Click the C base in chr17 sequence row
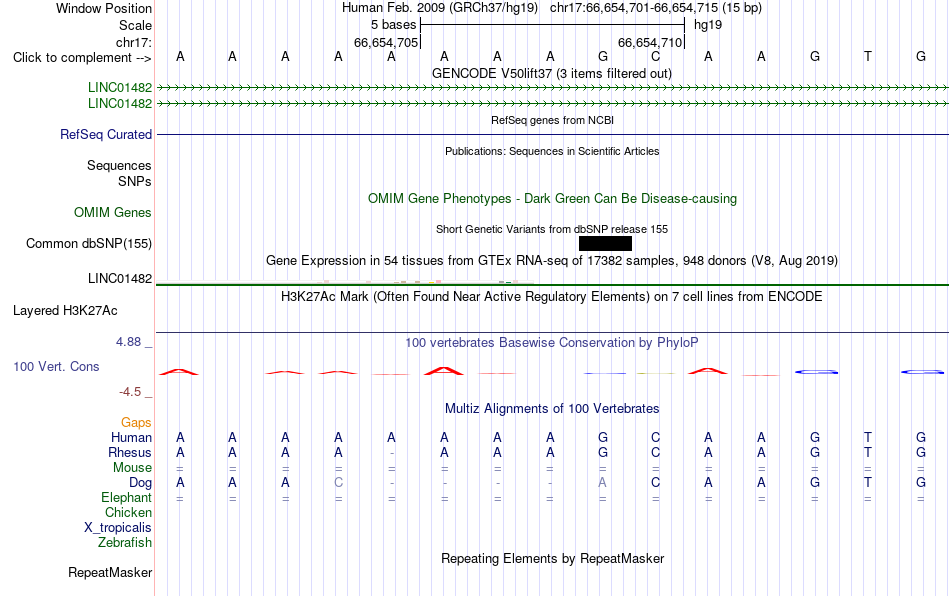 (656, 56)
